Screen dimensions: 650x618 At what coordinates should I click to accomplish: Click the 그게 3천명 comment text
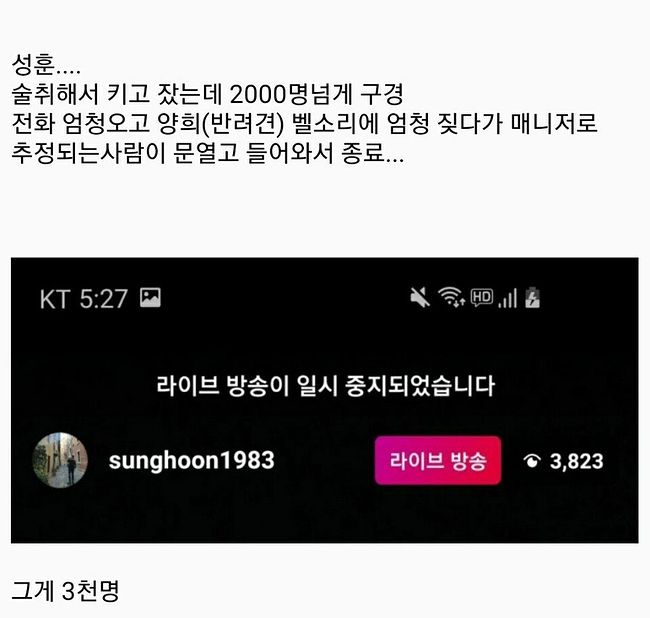(x=65, y=590)
